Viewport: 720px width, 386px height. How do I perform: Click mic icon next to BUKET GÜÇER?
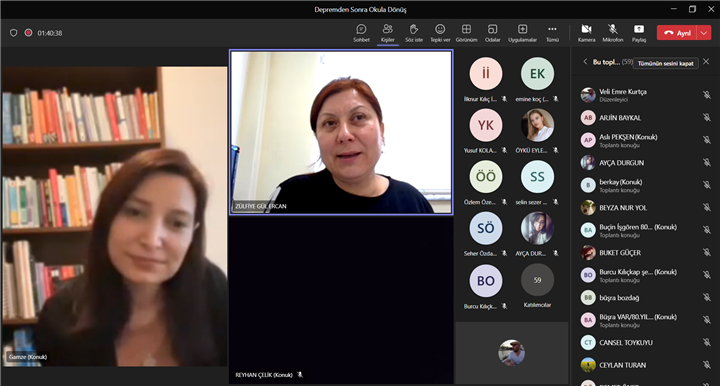[706, 252]
